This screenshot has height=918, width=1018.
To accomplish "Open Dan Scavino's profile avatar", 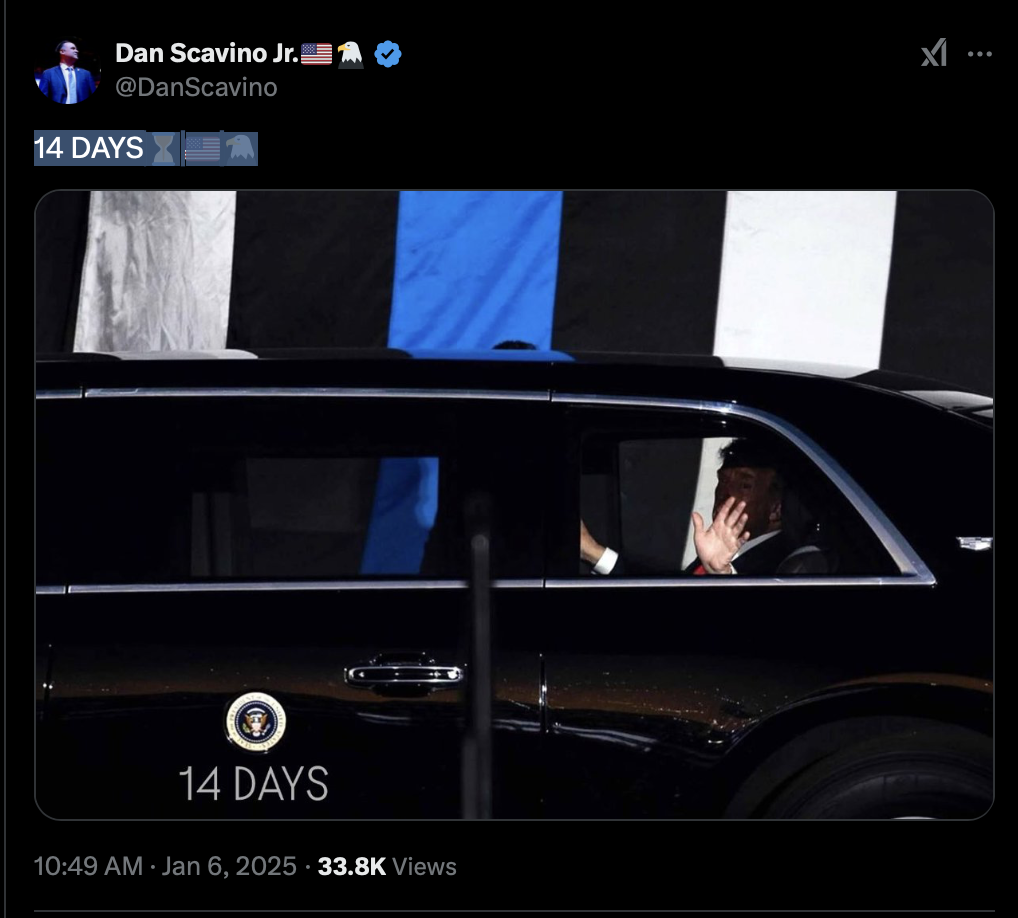I will [x=68, y=71].
